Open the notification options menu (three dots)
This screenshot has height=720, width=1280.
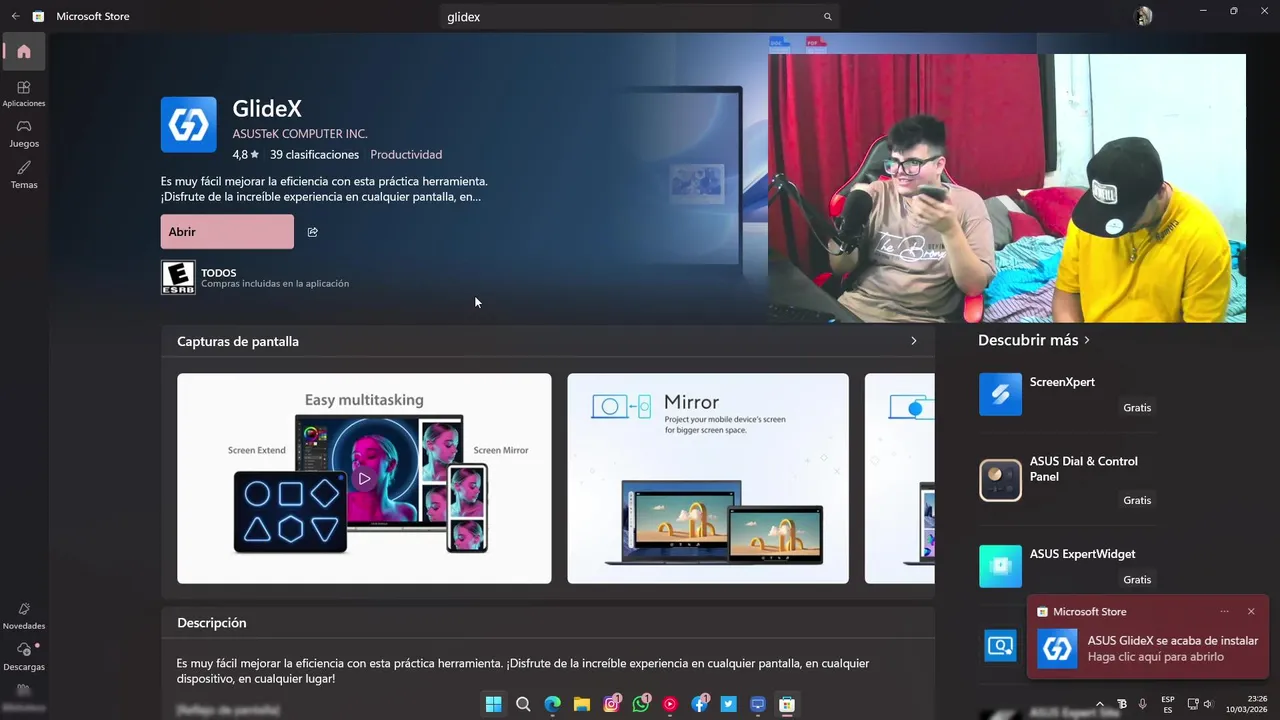click(1224, 611)
